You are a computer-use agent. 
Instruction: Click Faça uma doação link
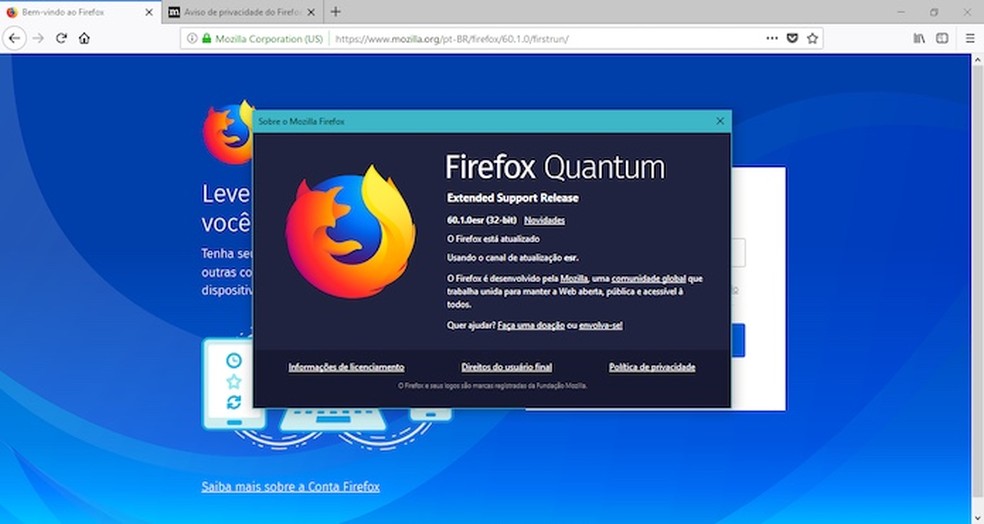pos(531,325)
